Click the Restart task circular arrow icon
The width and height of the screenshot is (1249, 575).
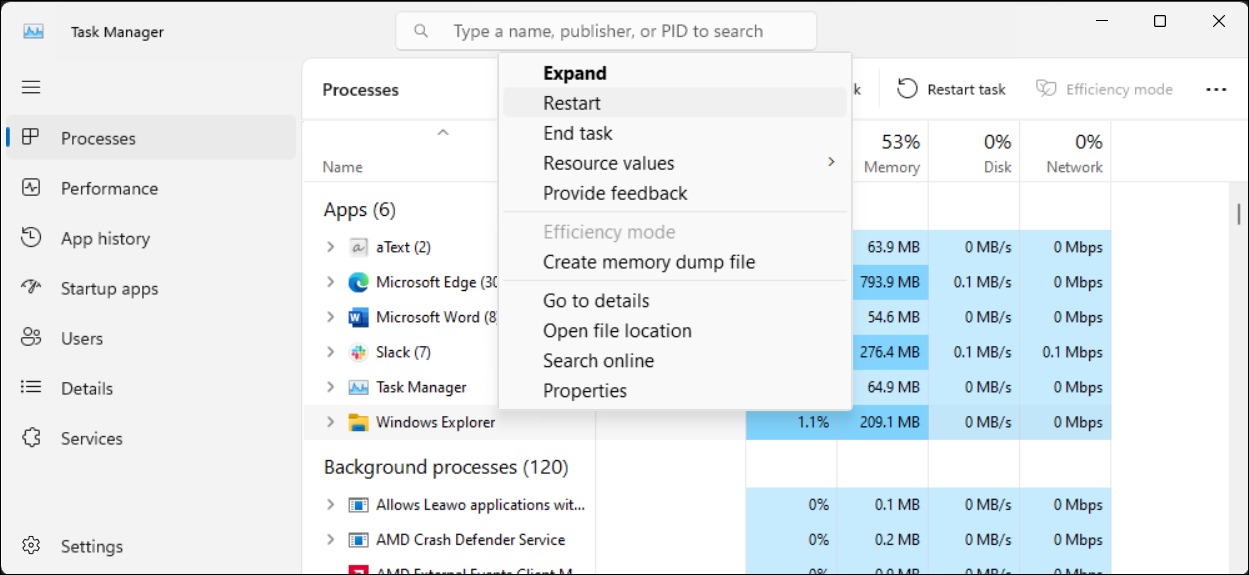pyautogui.click(x=907, y=89)
